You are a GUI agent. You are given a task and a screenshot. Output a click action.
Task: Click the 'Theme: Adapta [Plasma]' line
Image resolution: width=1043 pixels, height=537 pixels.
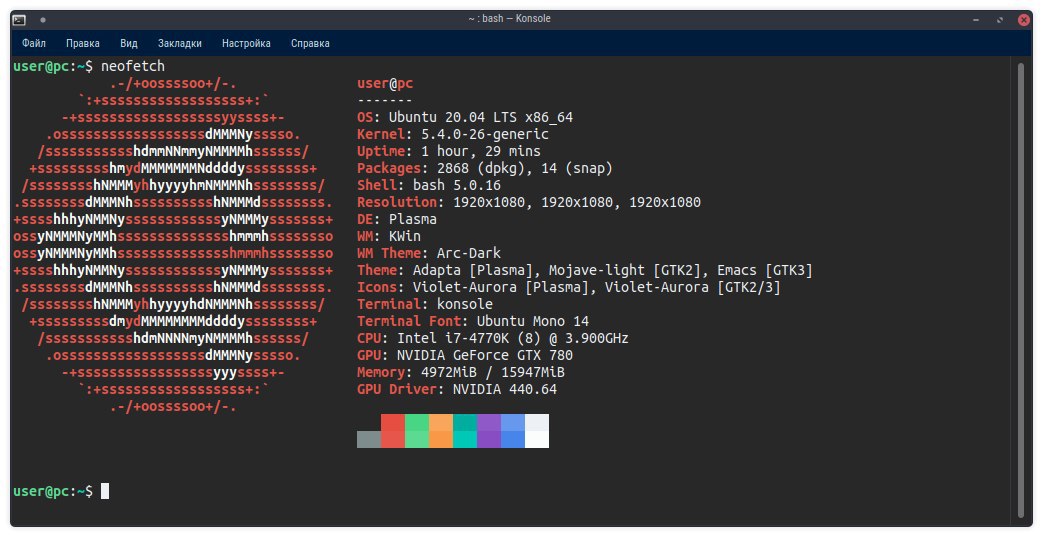coord(585,270)
